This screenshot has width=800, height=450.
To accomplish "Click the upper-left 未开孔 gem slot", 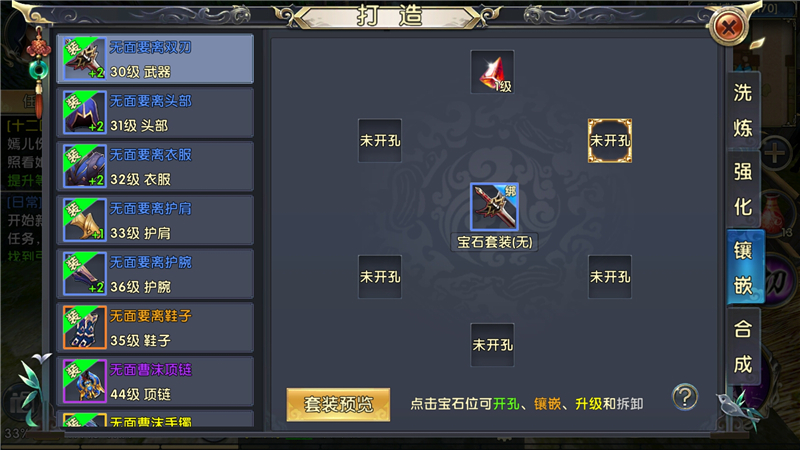I will coord(380,141).
